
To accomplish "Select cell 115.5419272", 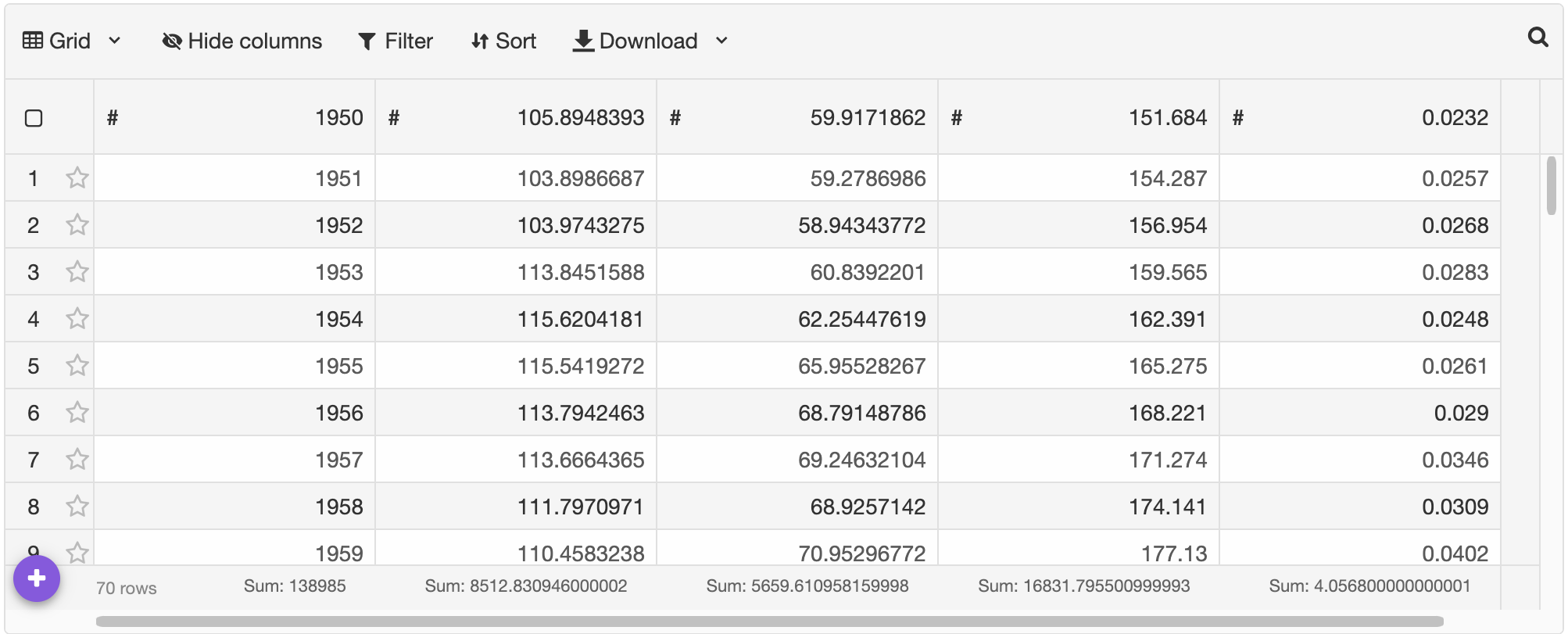I will point(516,366).
